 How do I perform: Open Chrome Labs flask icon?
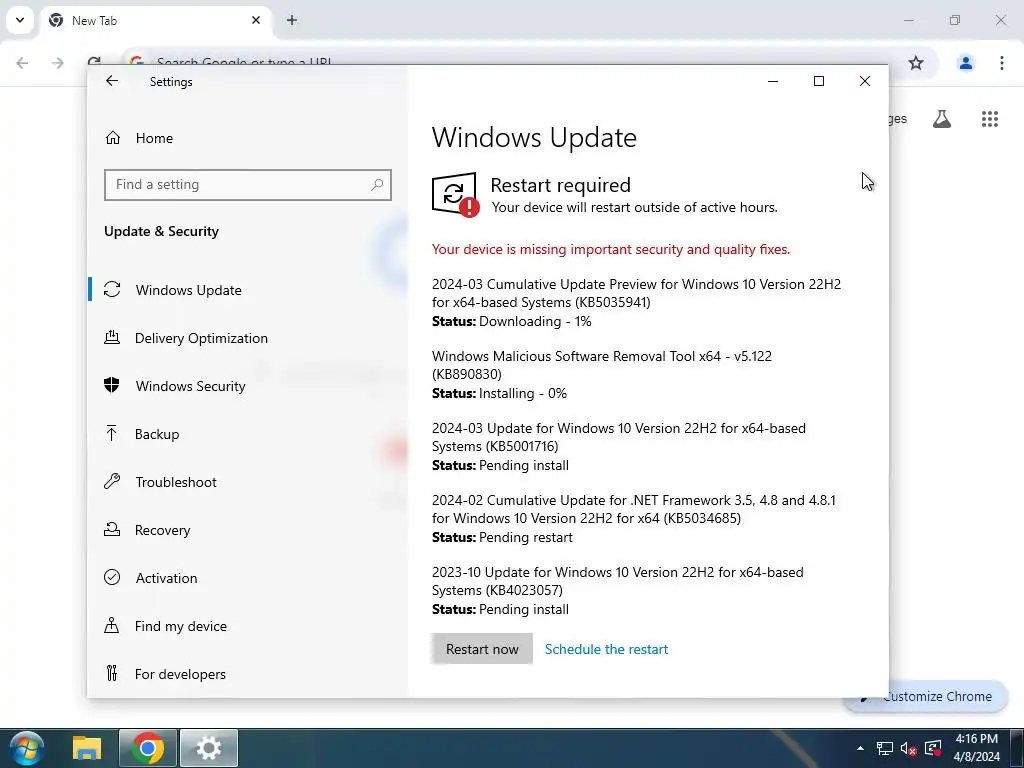tap(942, 119)
